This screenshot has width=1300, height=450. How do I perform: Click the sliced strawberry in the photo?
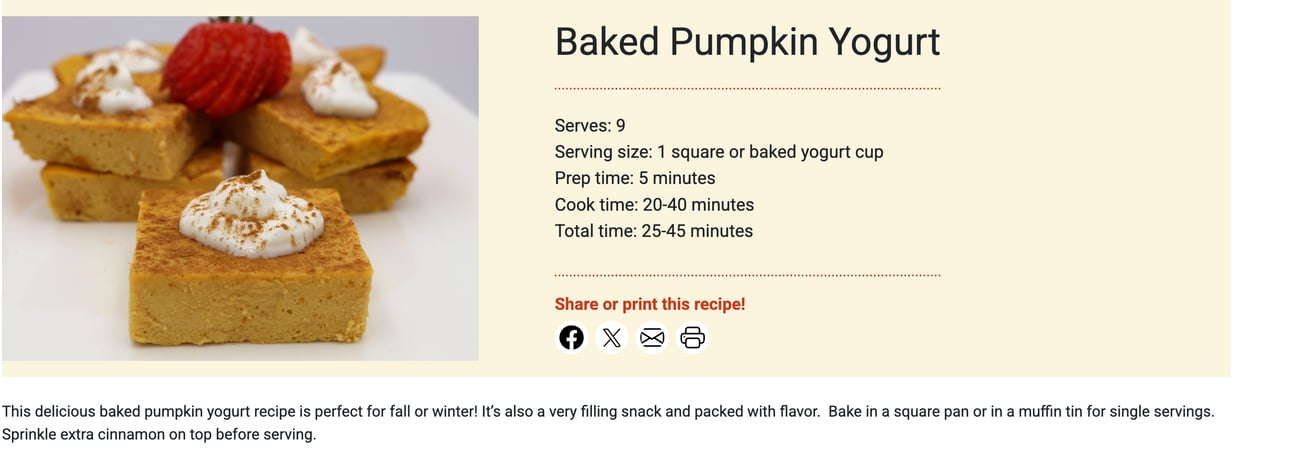click(226, 67)
